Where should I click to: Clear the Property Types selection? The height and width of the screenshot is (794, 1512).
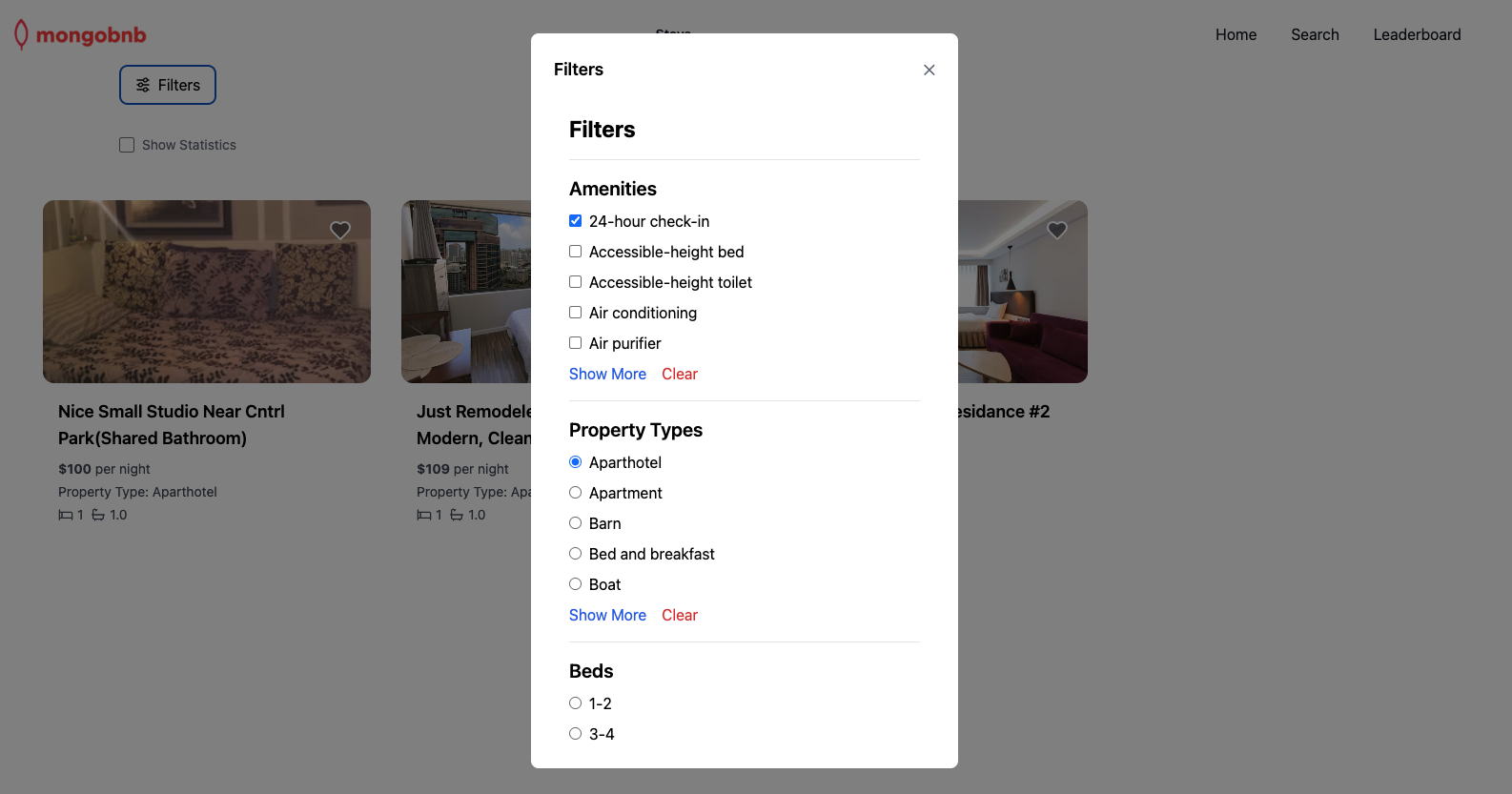[x=680, y=615]
